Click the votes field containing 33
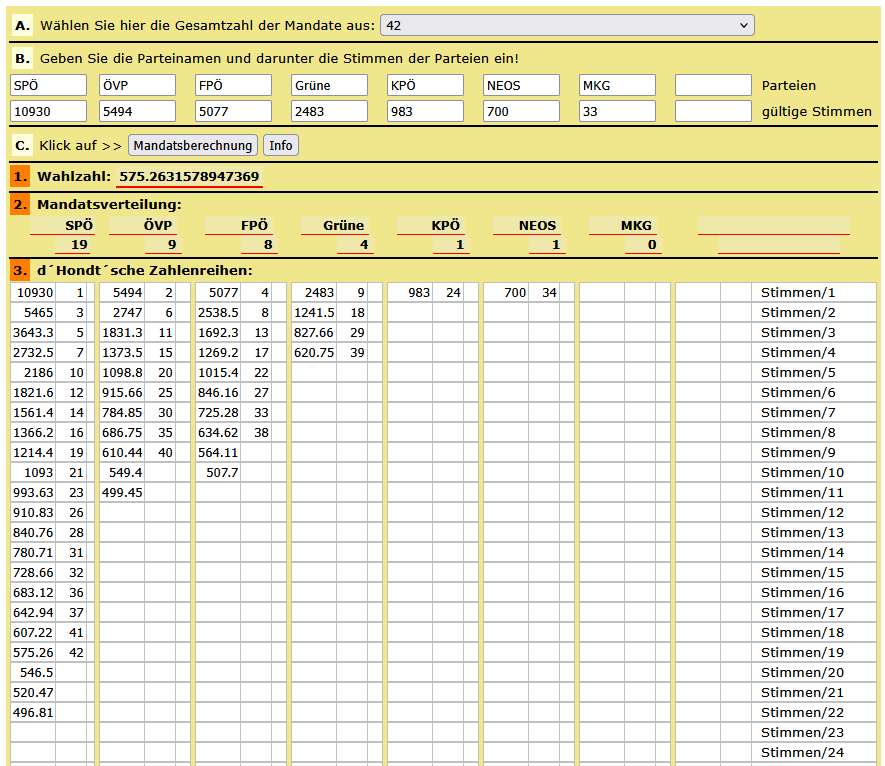 tap(617, 112)
